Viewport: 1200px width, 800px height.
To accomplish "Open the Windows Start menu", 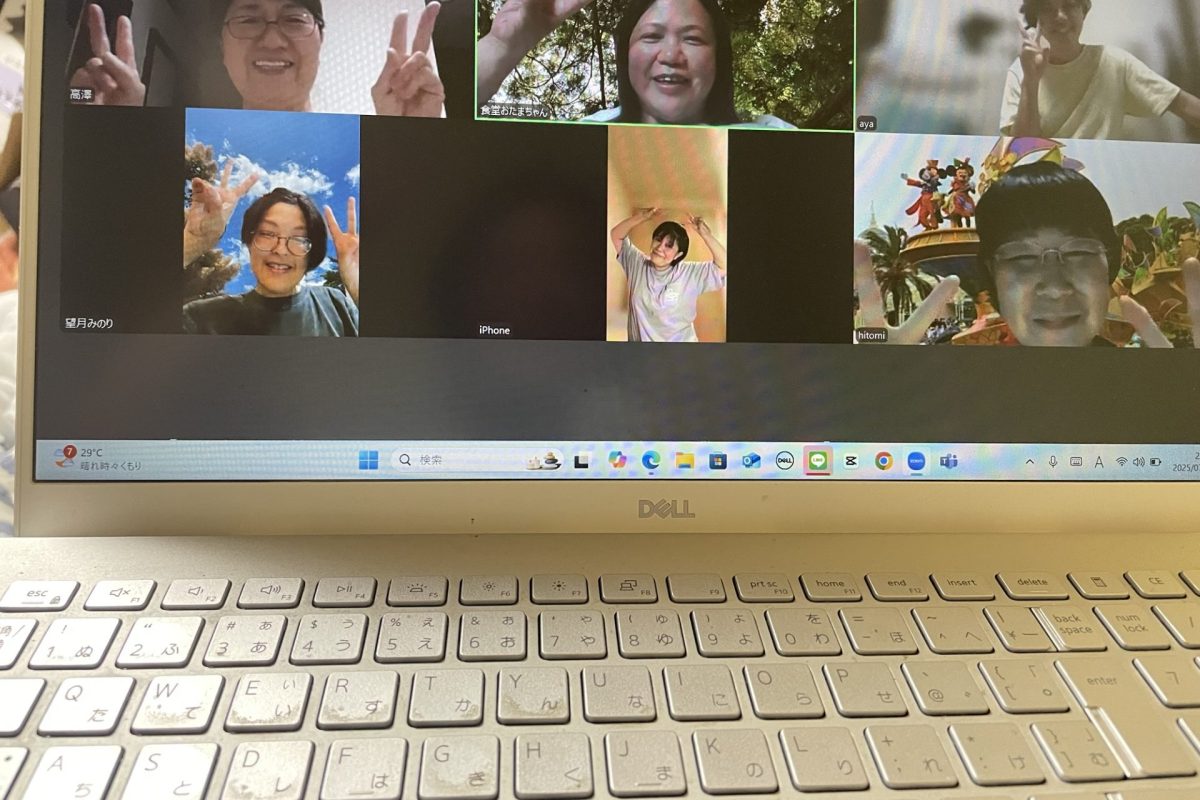I will (368, 460).
